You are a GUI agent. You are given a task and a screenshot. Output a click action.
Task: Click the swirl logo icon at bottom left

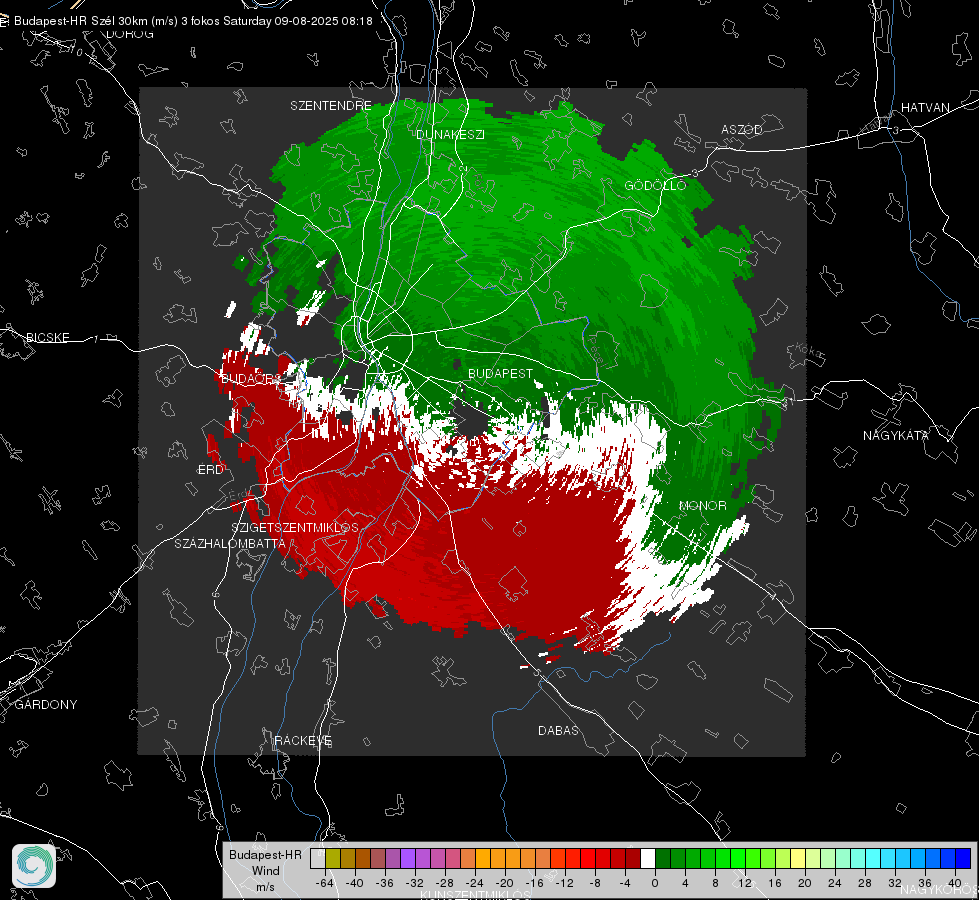coord(34,866)
